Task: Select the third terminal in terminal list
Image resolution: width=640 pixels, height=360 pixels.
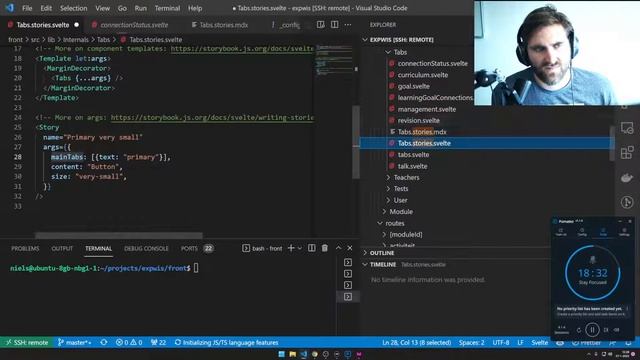Action: tap(348, 285)
